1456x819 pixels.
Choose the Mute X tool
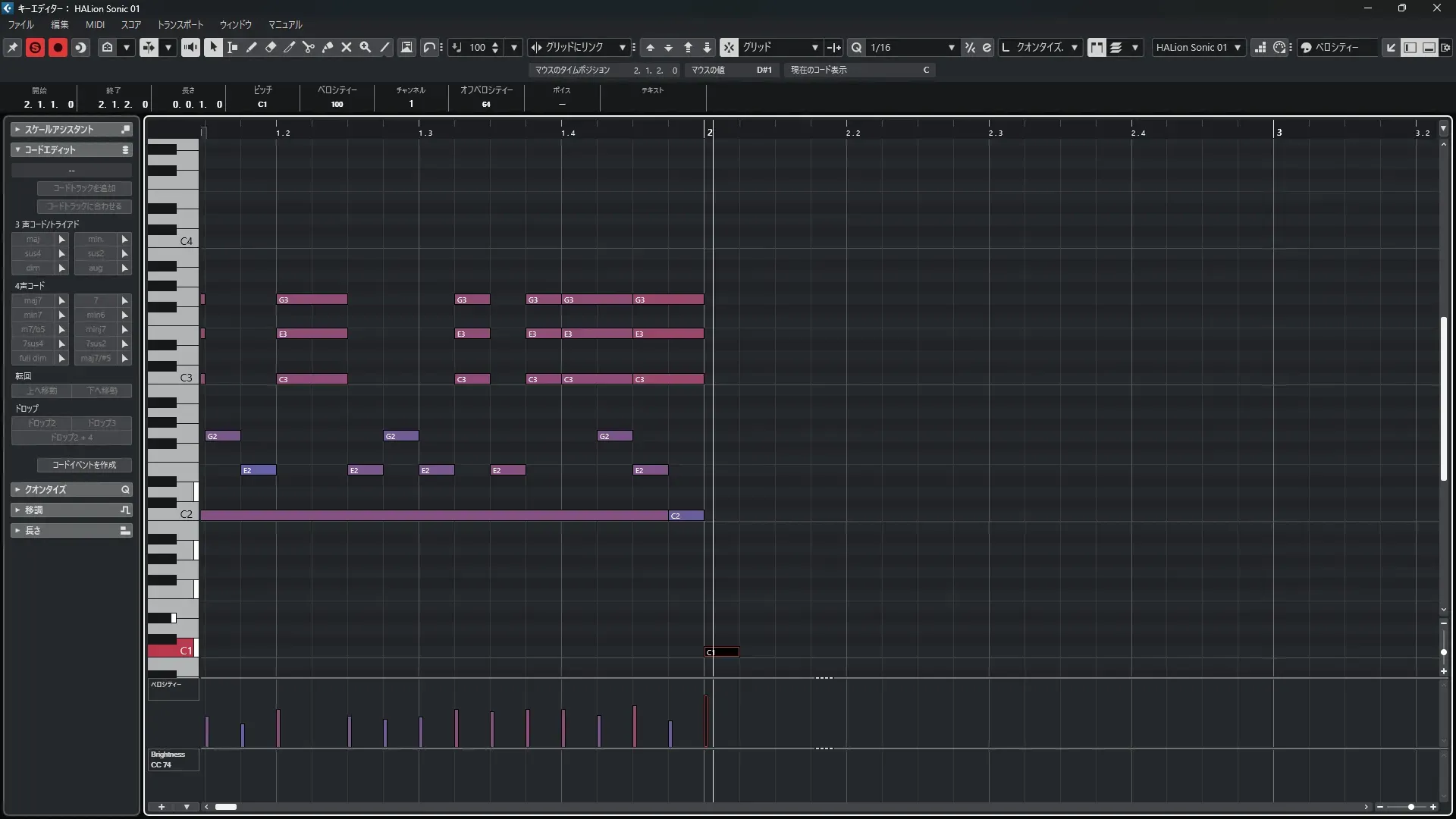click(347, 47)
